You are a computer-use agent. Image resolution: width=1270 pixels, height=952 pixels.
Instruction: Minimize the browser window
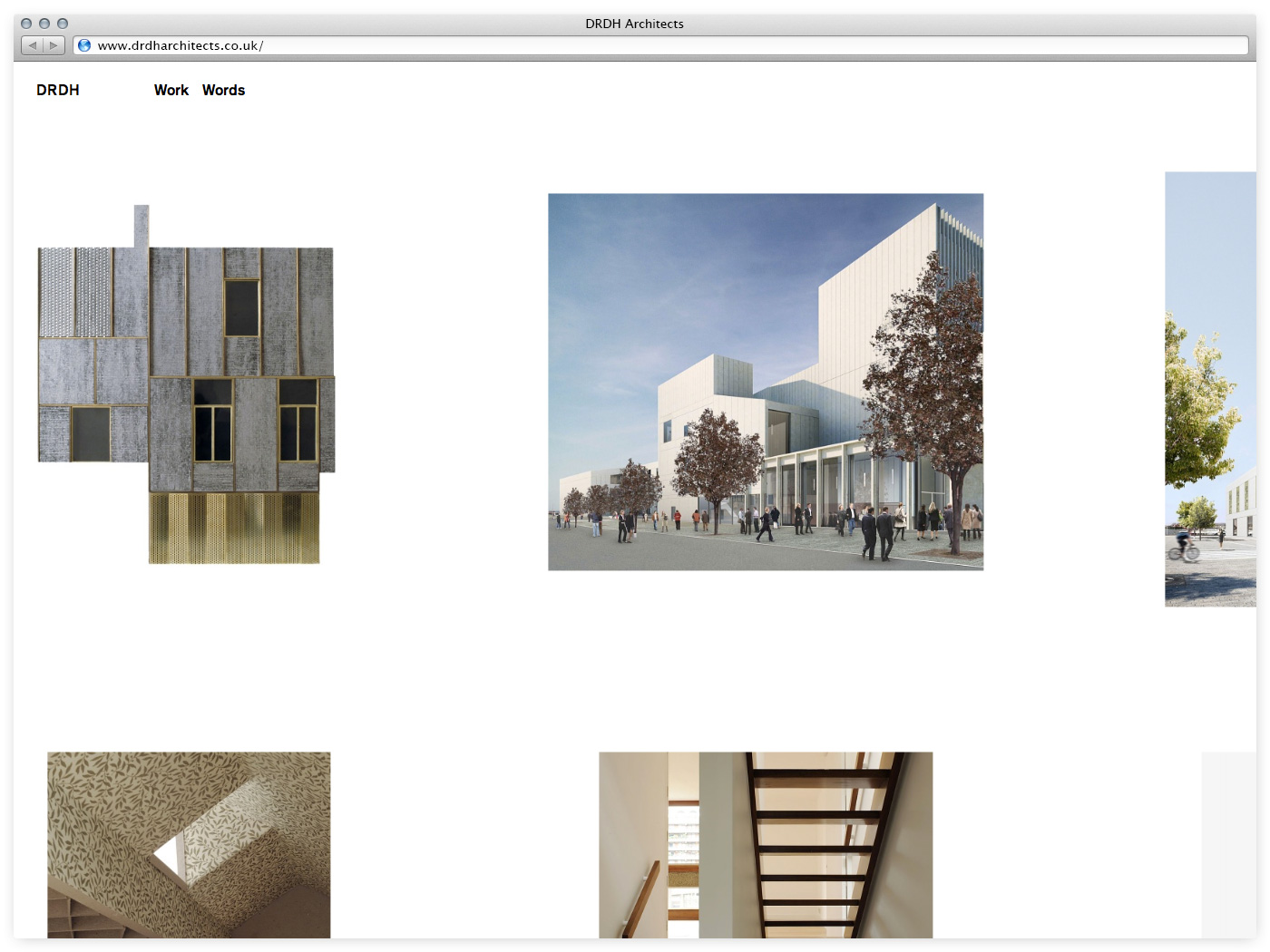coord(44,24)
